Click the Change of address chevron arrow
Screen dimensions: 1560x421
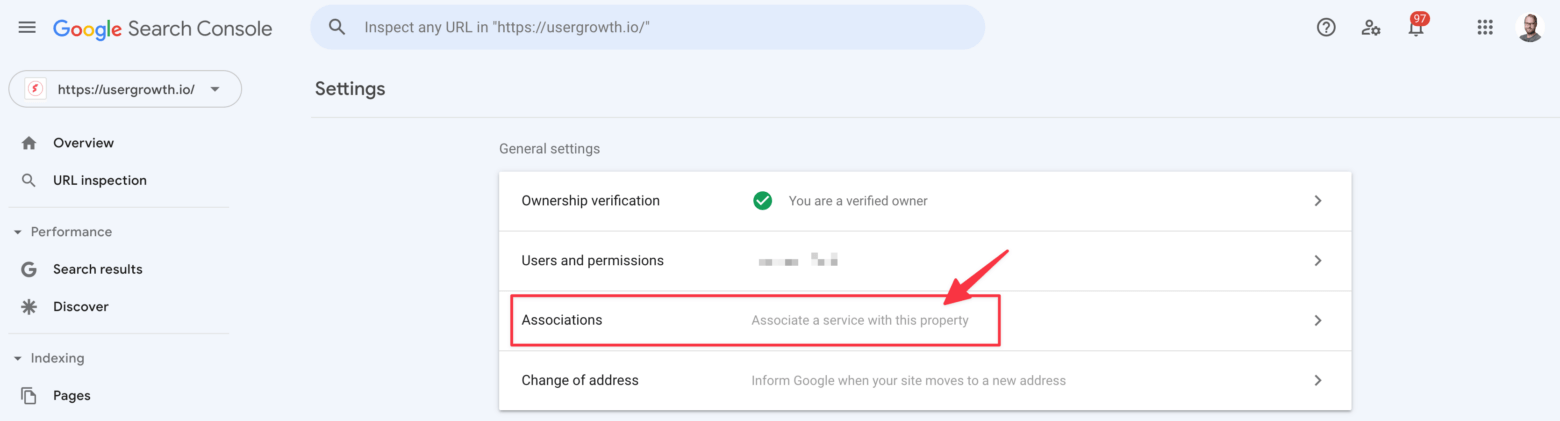click(1318, 381)
